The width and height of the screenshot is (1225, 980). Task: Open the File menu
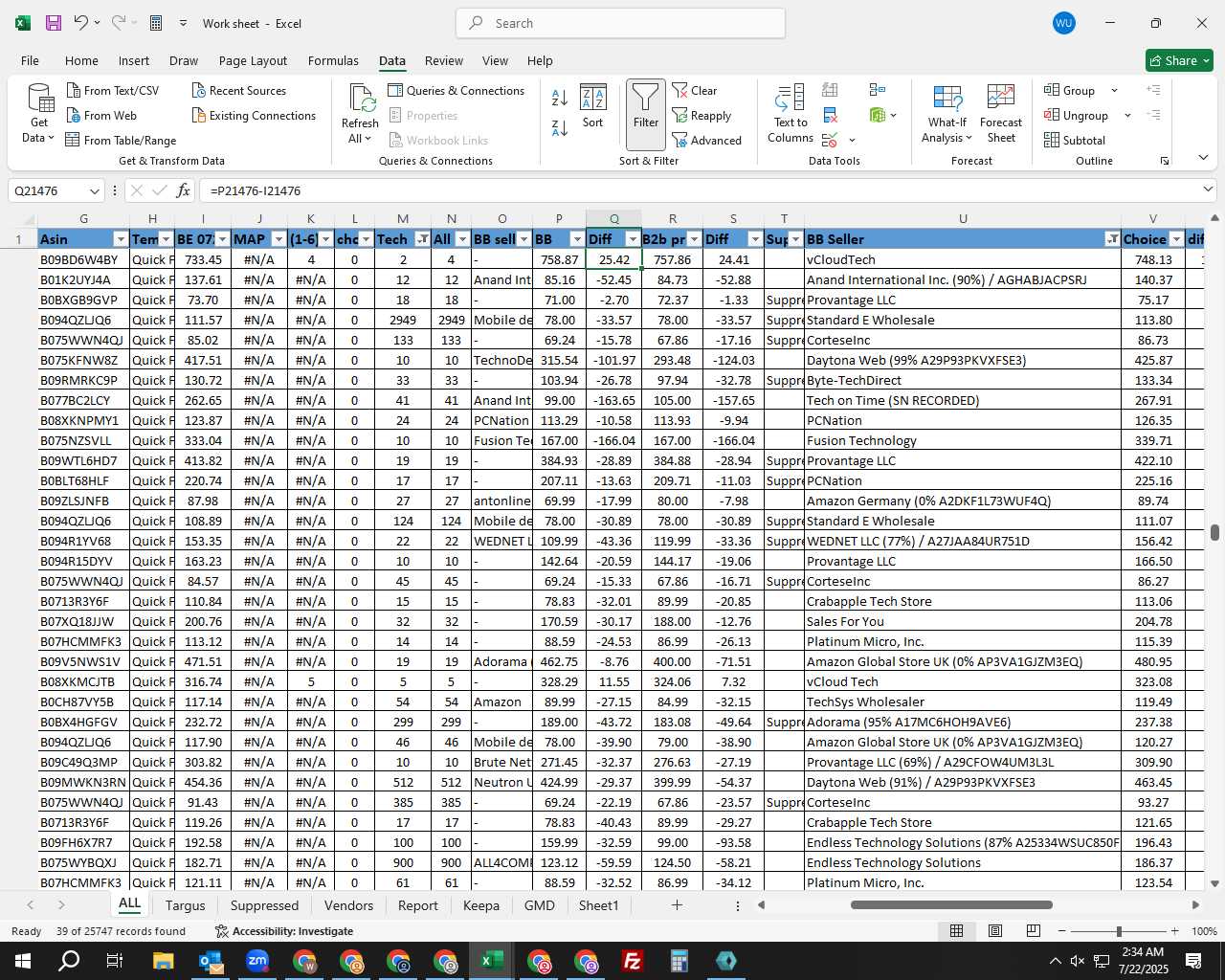click(x=31, y=60)
